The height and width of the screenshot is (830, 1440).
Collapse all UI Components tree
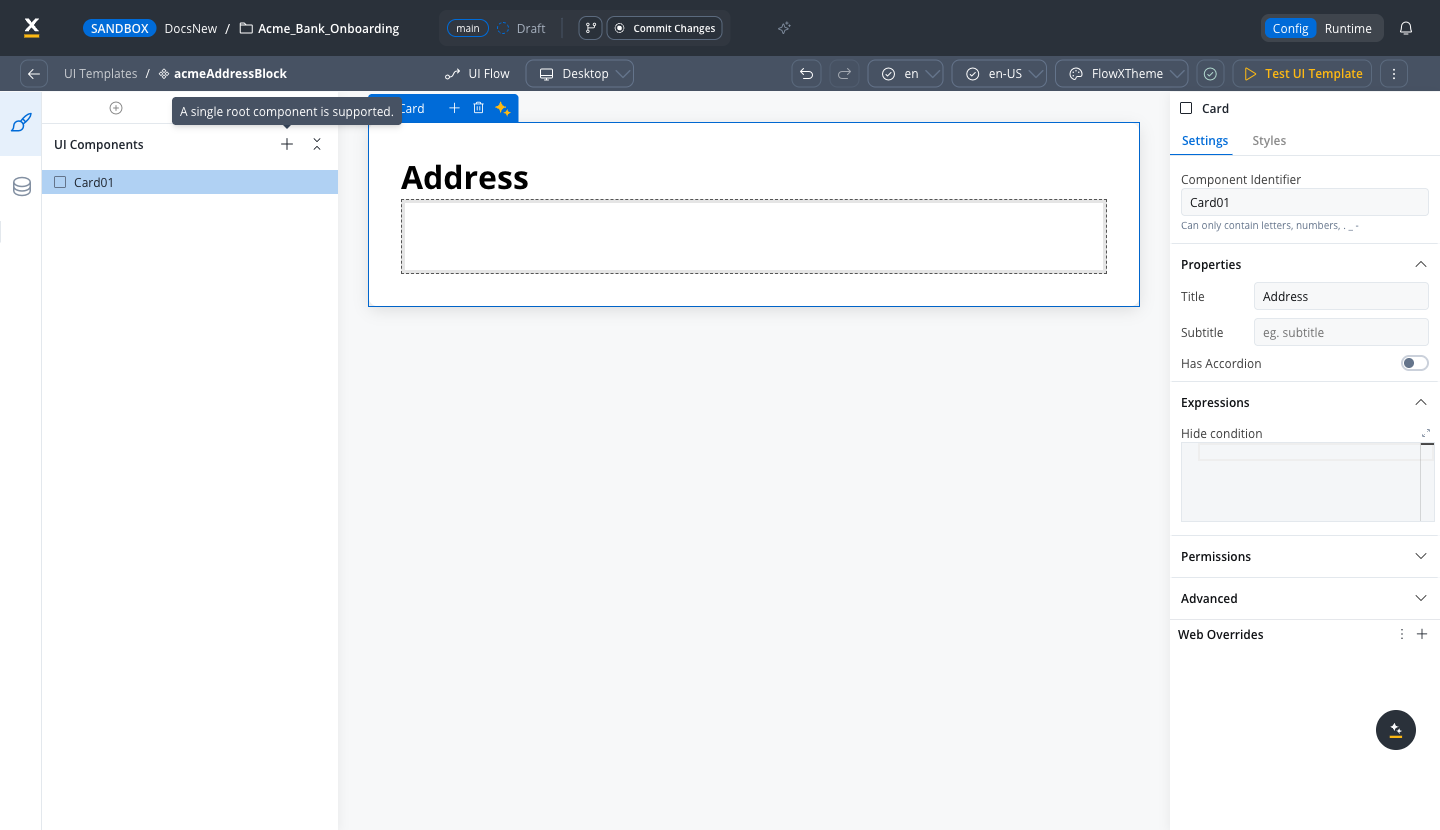(x=317, y=144)
